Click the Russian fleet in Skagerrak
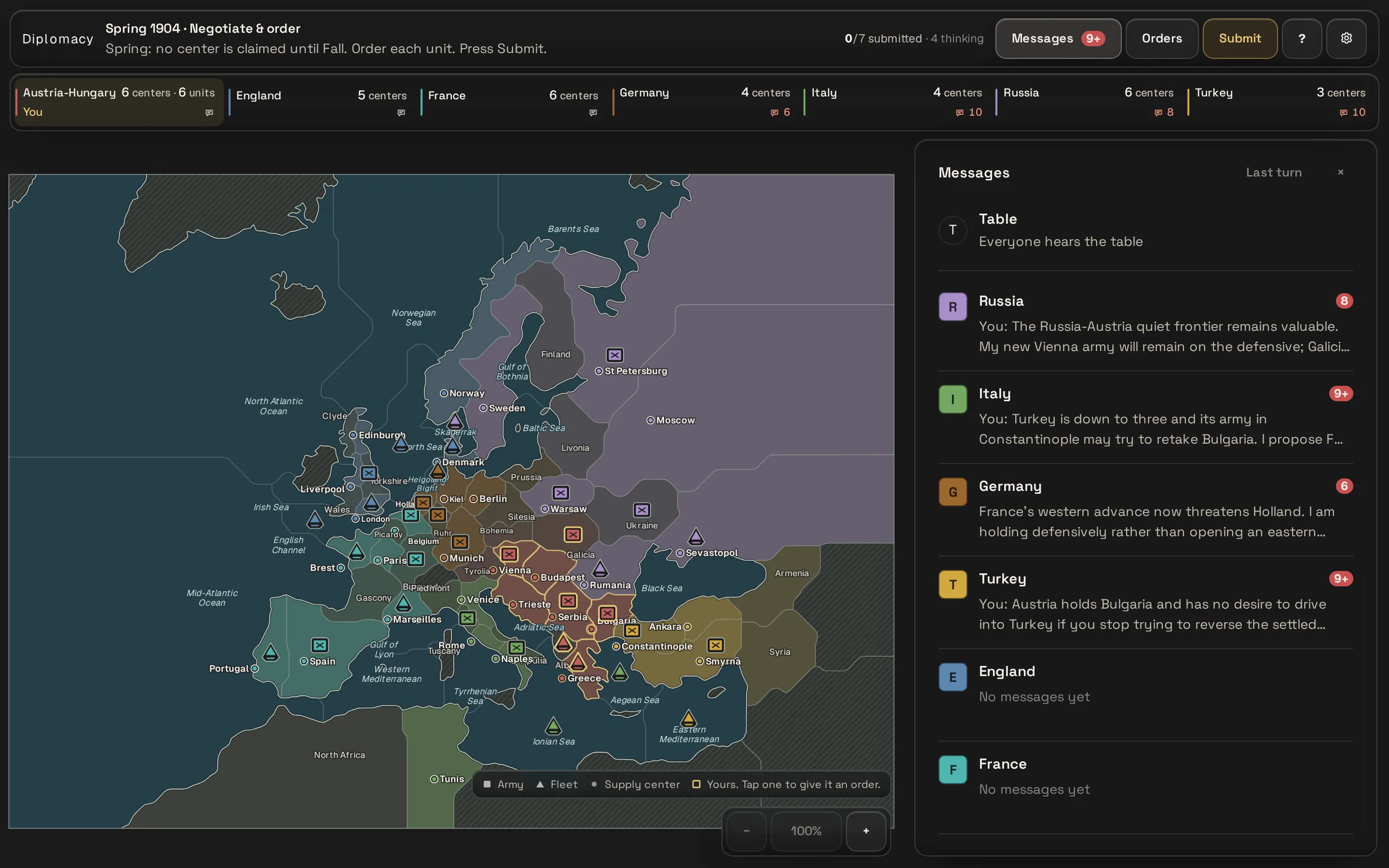 coord(455,421)
